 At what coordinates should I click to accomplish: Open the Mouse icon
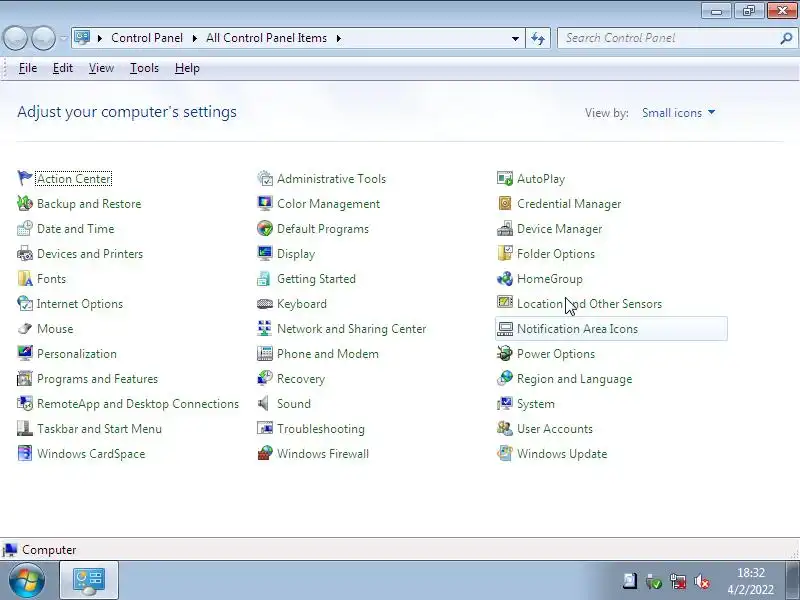coord(24,329)
